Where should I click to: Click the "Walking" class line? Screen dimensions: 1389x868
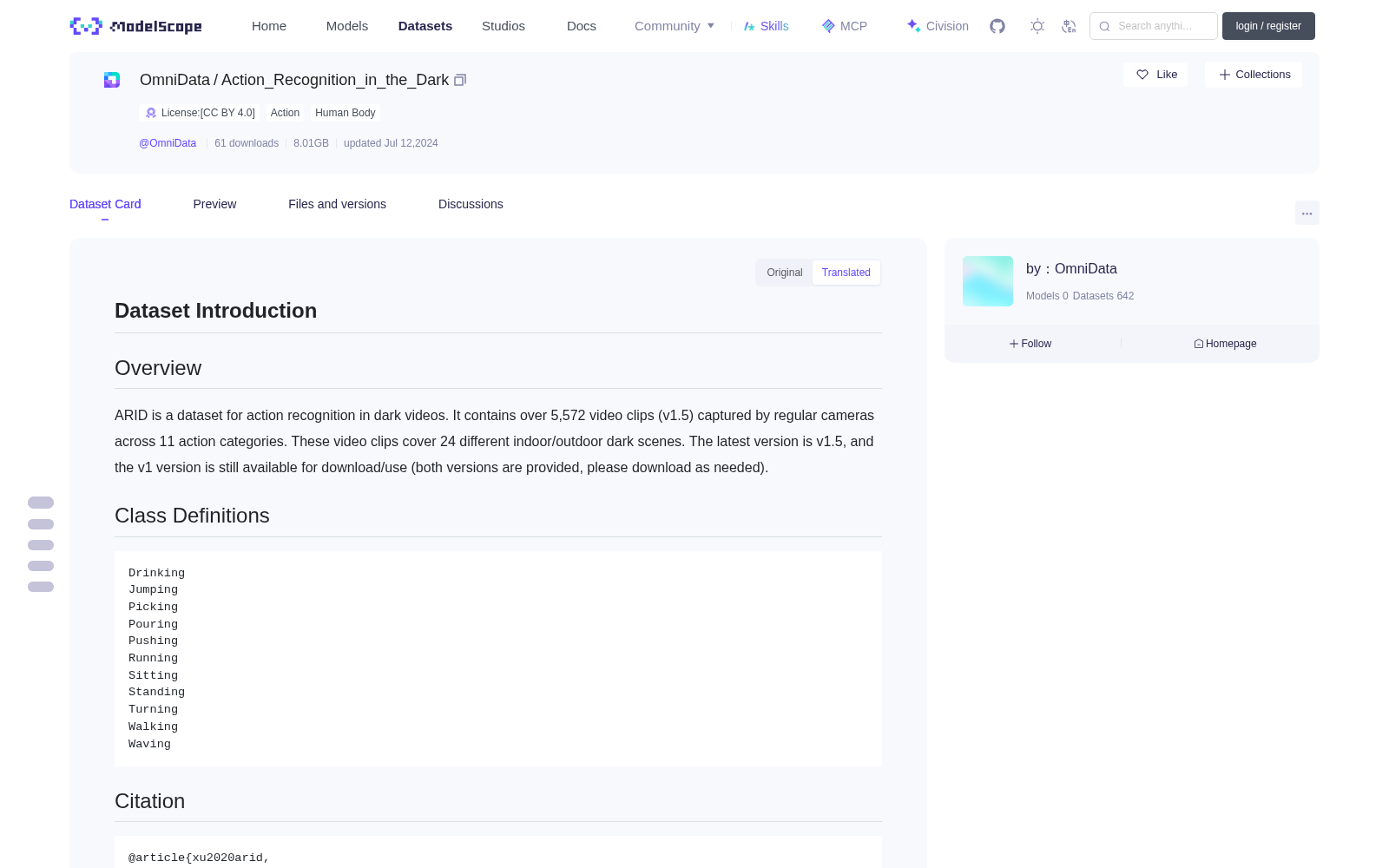pos(153,727)
